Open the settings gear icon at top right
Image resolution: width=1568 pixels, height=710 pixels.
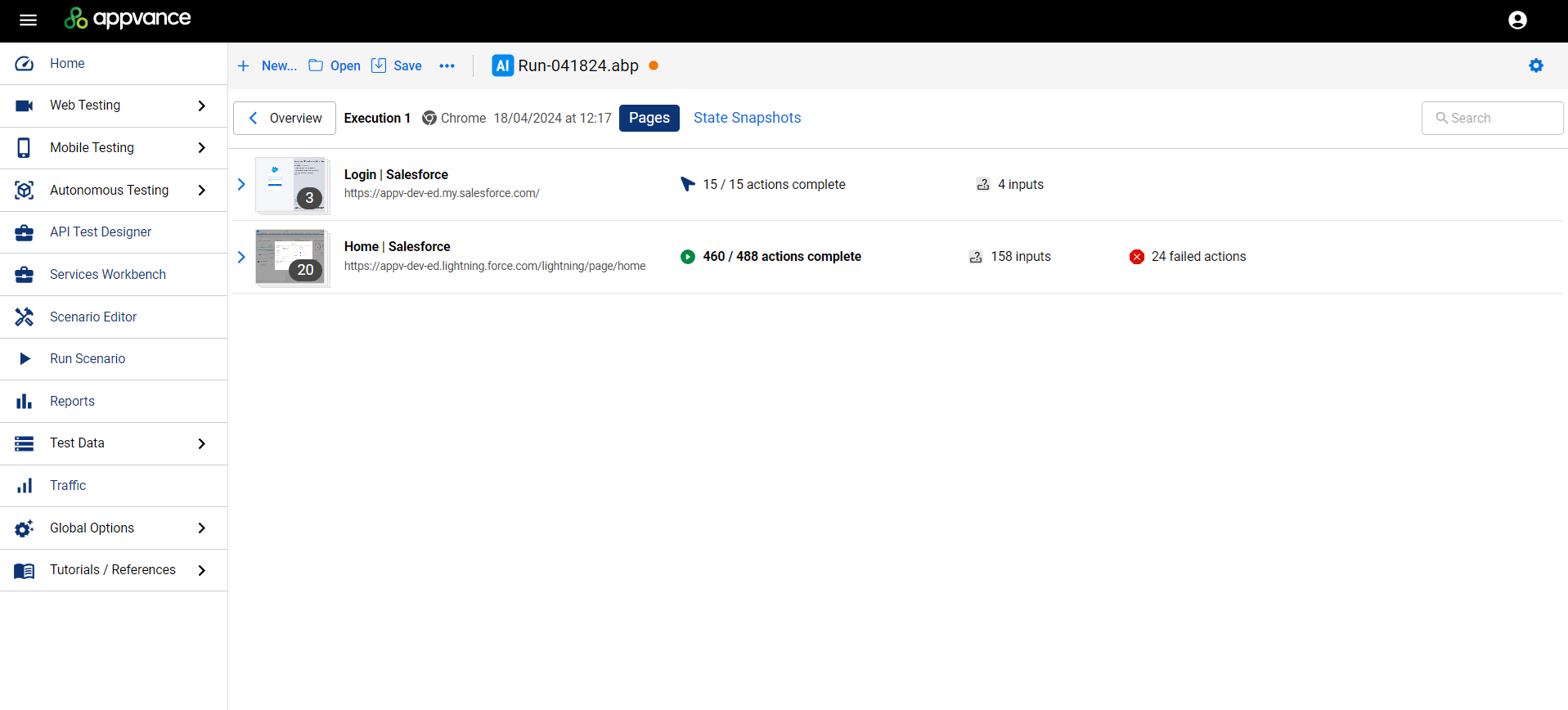tap(1536, 65)
